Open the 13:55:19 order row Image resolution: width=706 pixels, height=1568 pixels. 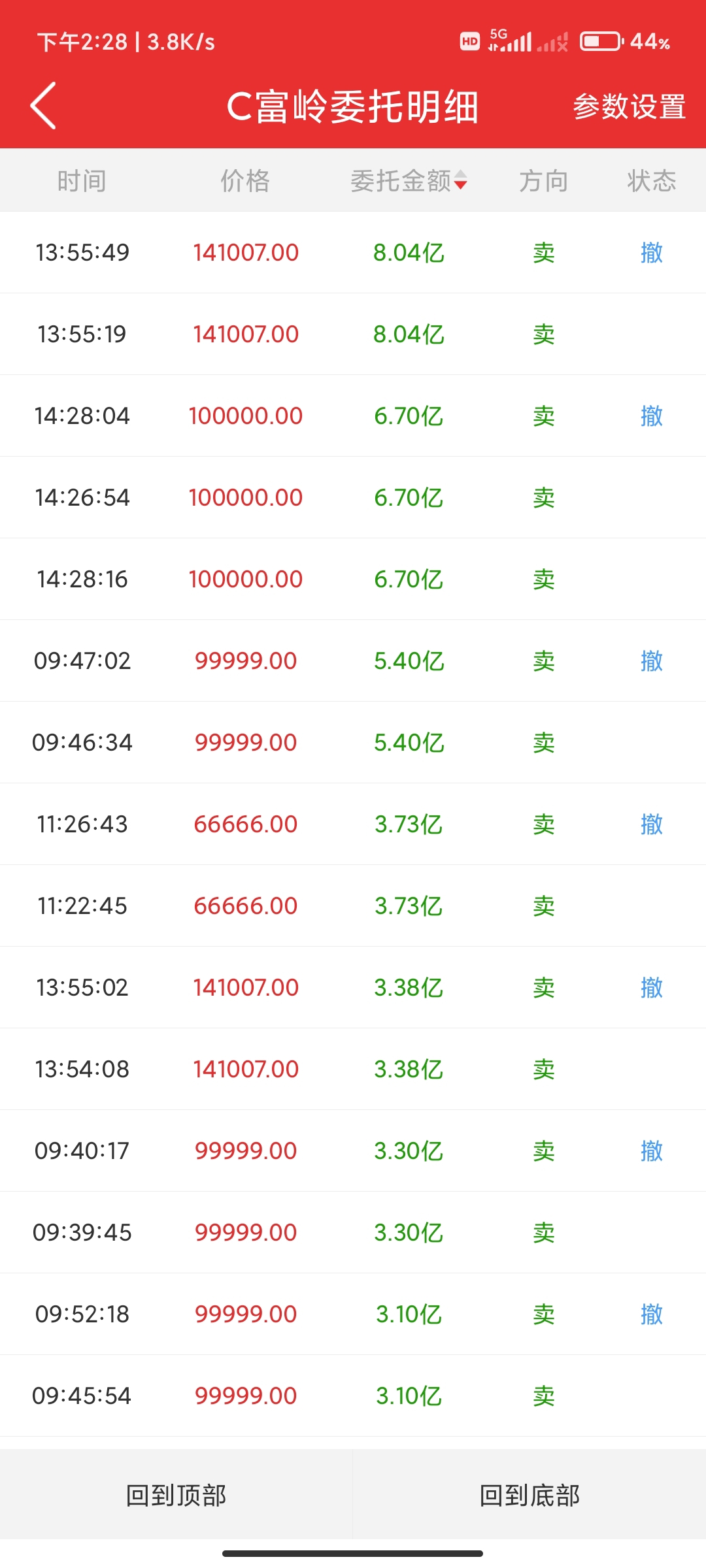coord(353,334)
